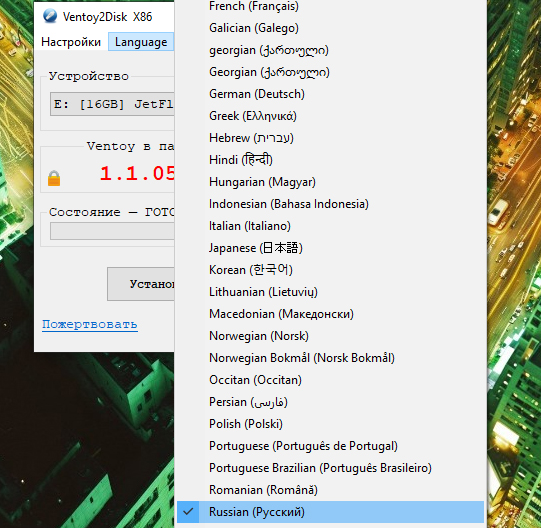Select Norwegian (Norsk)
This screenshot has height=528, width=541.
(x=330, y=336)
